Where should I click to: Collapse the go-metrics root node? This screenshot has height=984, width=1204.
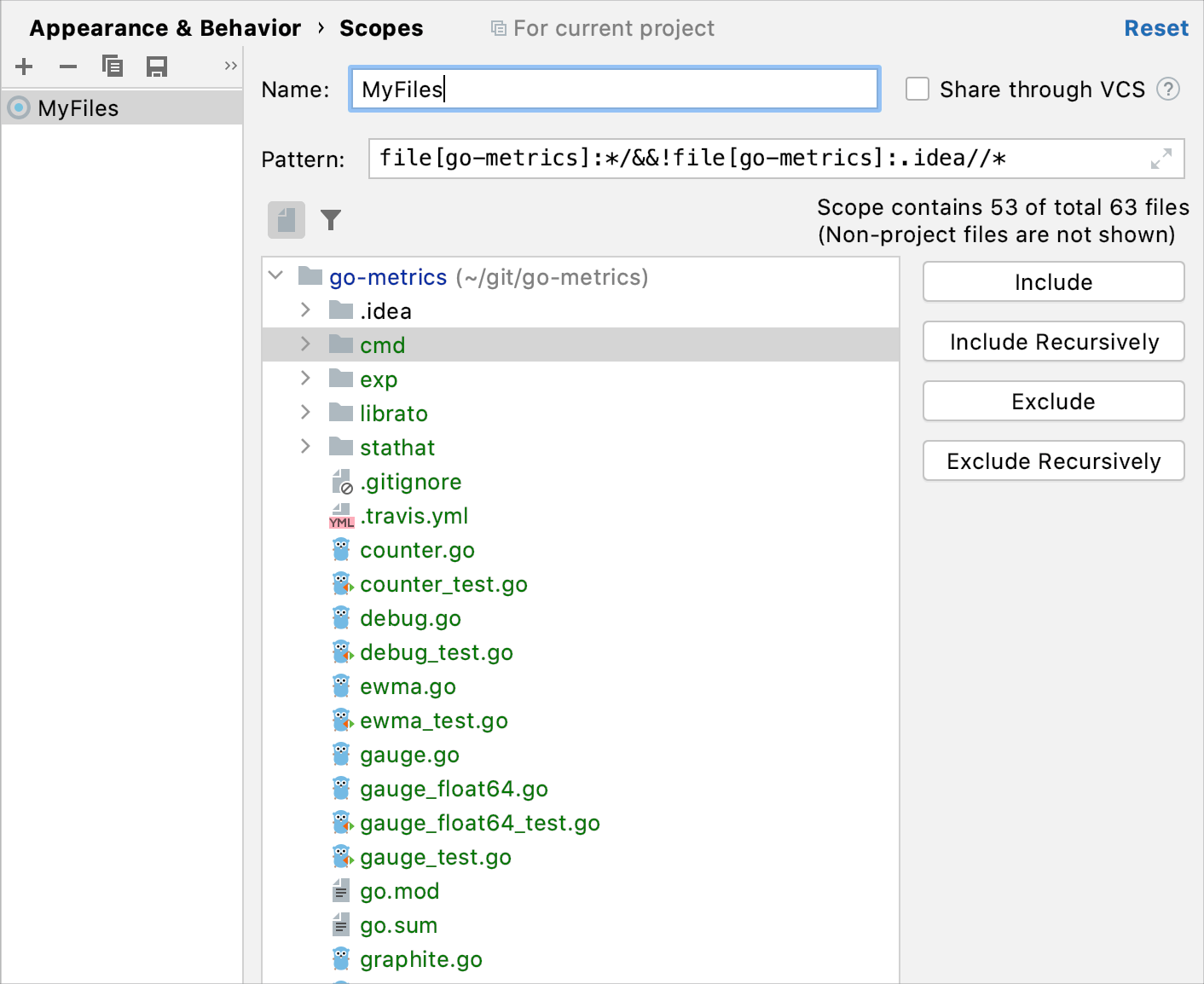click(x=275, y=275)
